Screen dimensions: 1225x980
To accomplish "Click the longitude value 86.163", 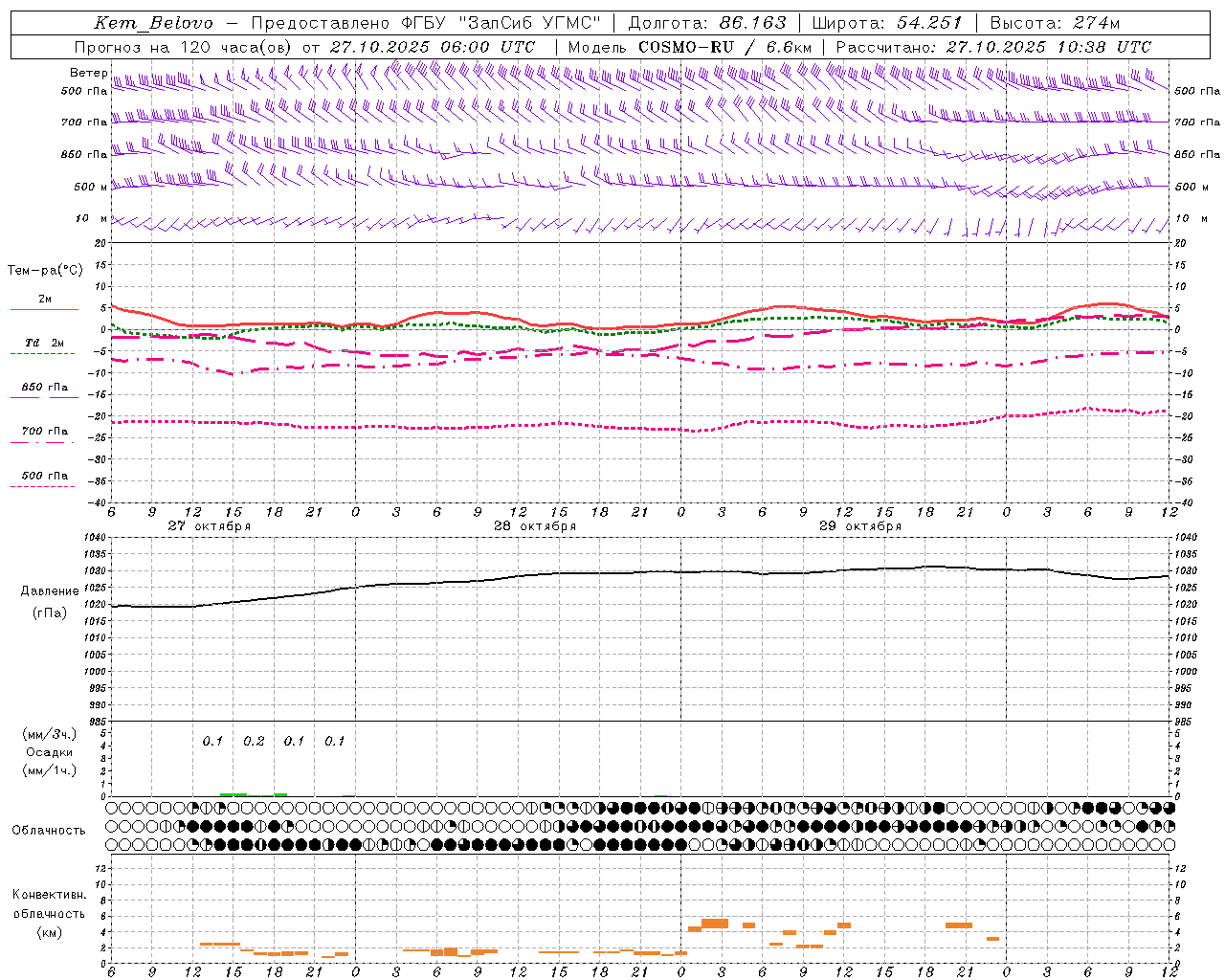I will tap(753, 23).
